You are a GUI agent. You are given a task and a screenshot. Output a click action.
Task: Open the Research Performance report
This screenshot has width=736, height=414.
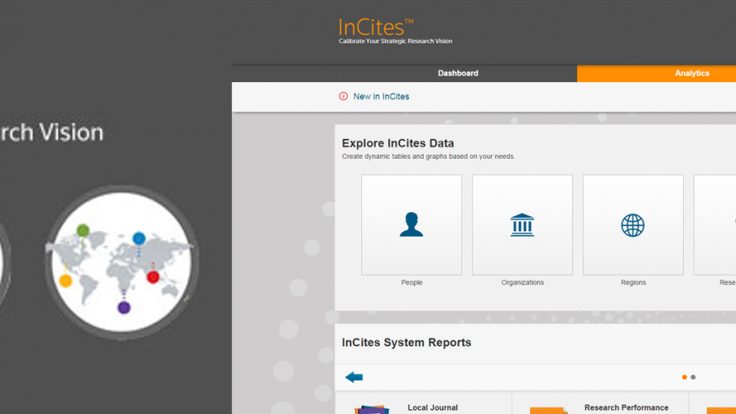[x=626, y=407]
